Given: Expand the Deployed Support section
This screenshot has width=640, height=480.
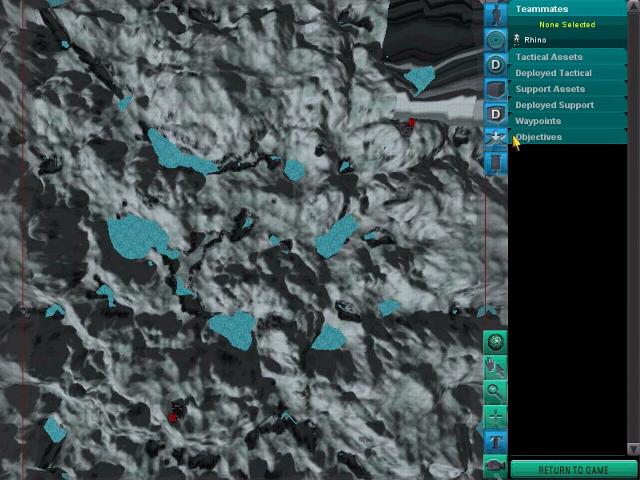Looking at the screenshot, I should pyautogui.click(x=568, y=105).
